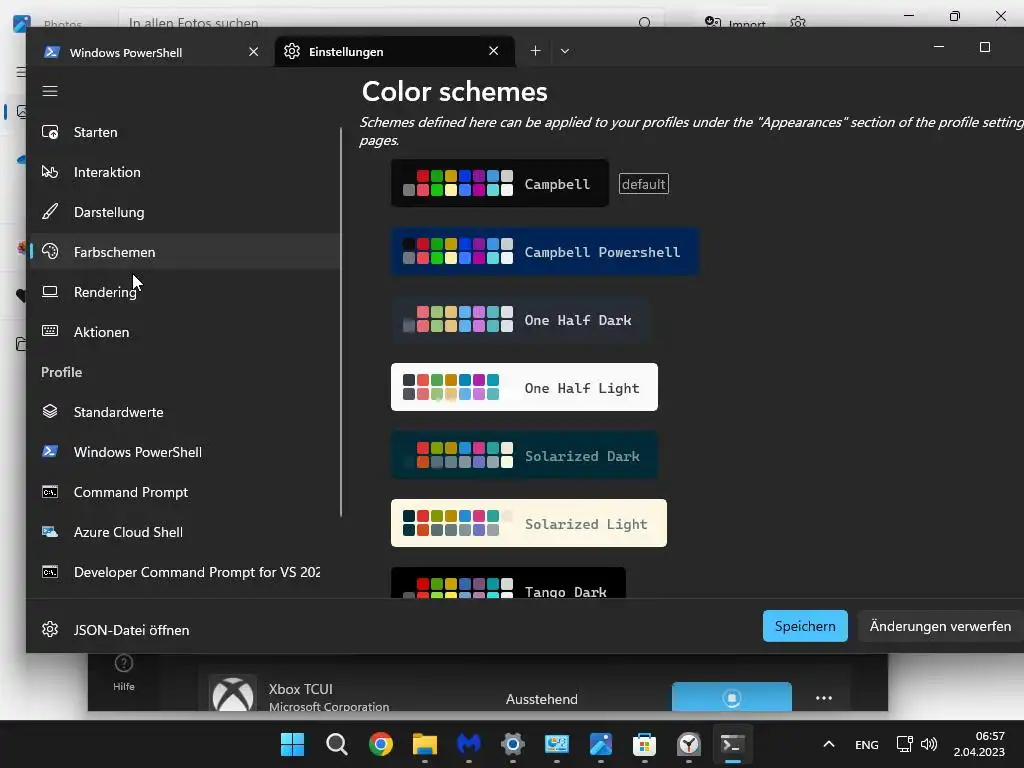This screenshot has height=768, width=1024.
Task: Click the Interaktion cursor icon
Action: point(50,172)
